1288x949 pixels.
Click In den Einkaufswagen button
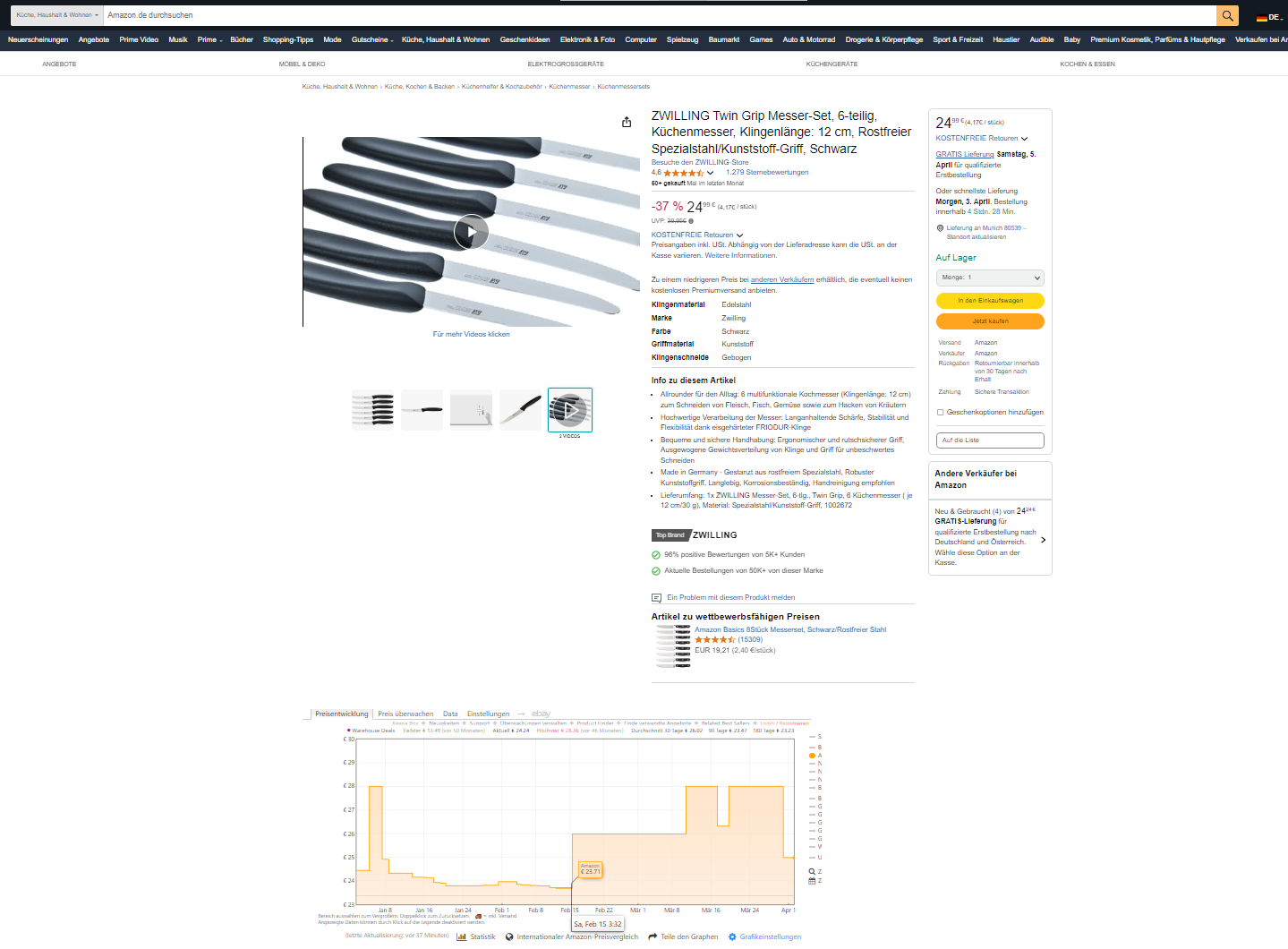click(990, 301)
